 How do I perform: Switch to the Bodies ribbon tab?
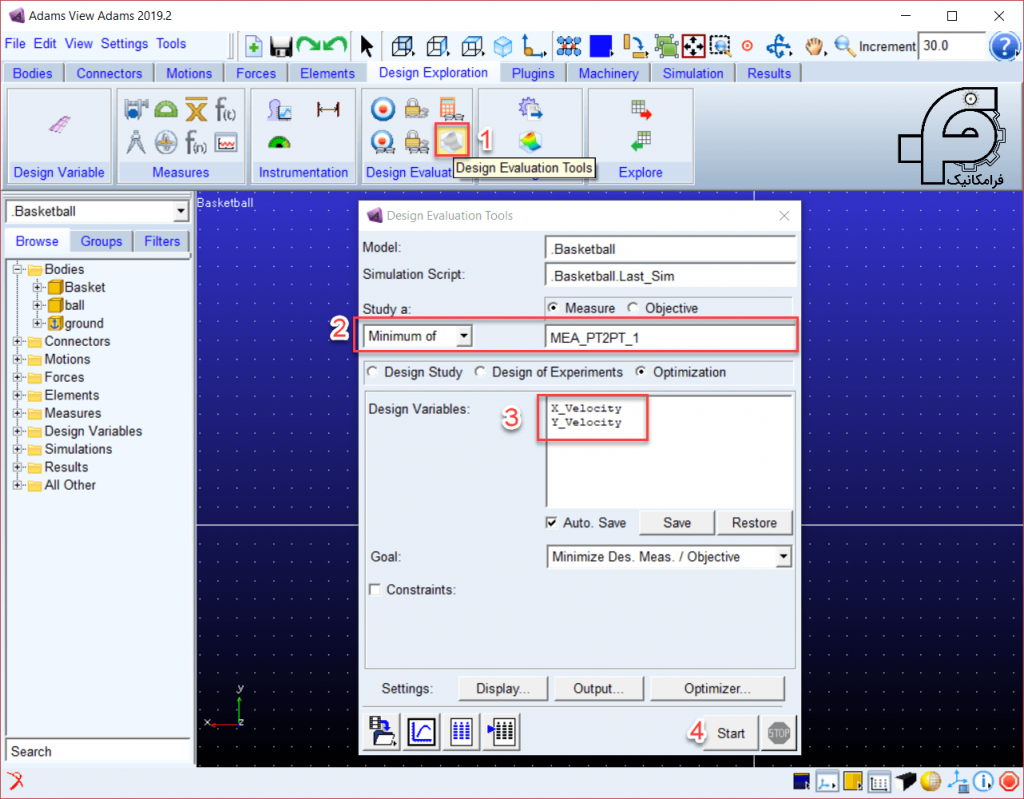pos(33,73)
